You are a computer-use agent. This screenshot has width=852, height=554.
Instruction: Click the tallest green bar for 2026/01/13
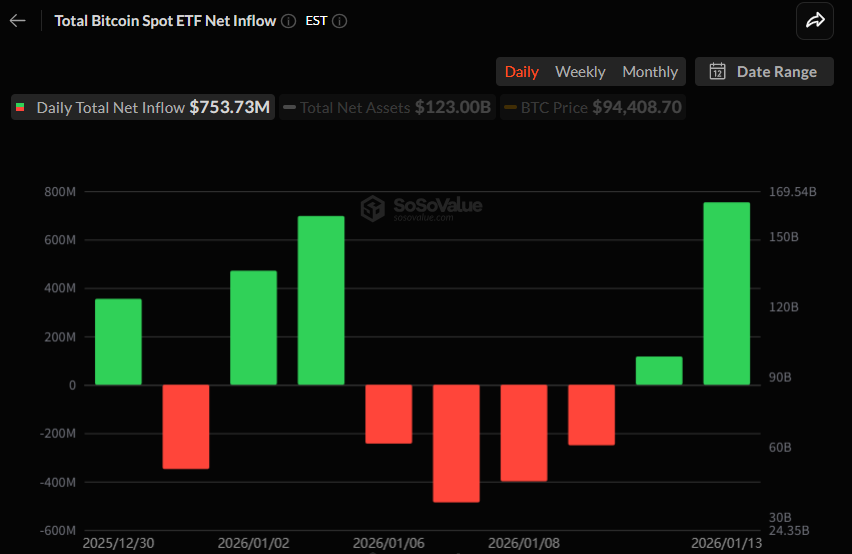click(726, 293)
